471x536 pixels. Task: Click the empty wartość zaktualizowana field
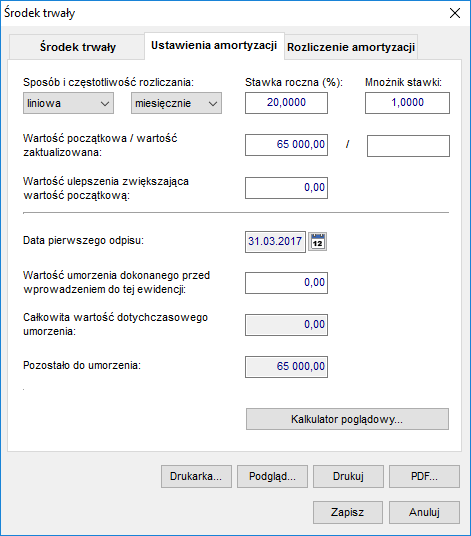[x=408, y=146]
